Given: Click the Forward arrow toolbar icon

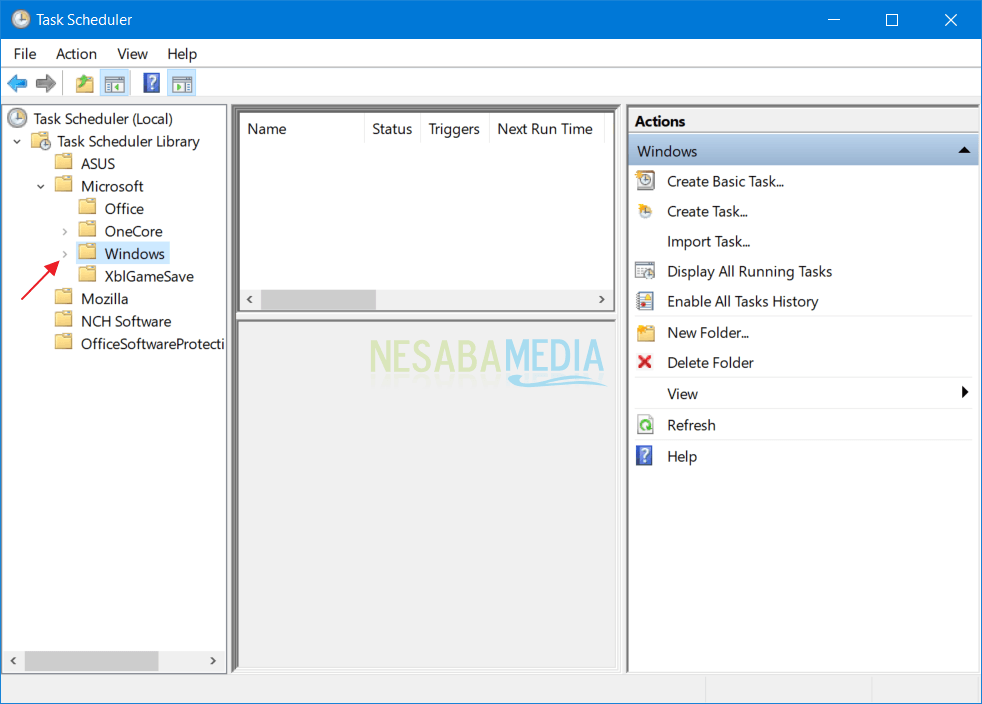Looking at the screenshot, I should pos(45,83).
